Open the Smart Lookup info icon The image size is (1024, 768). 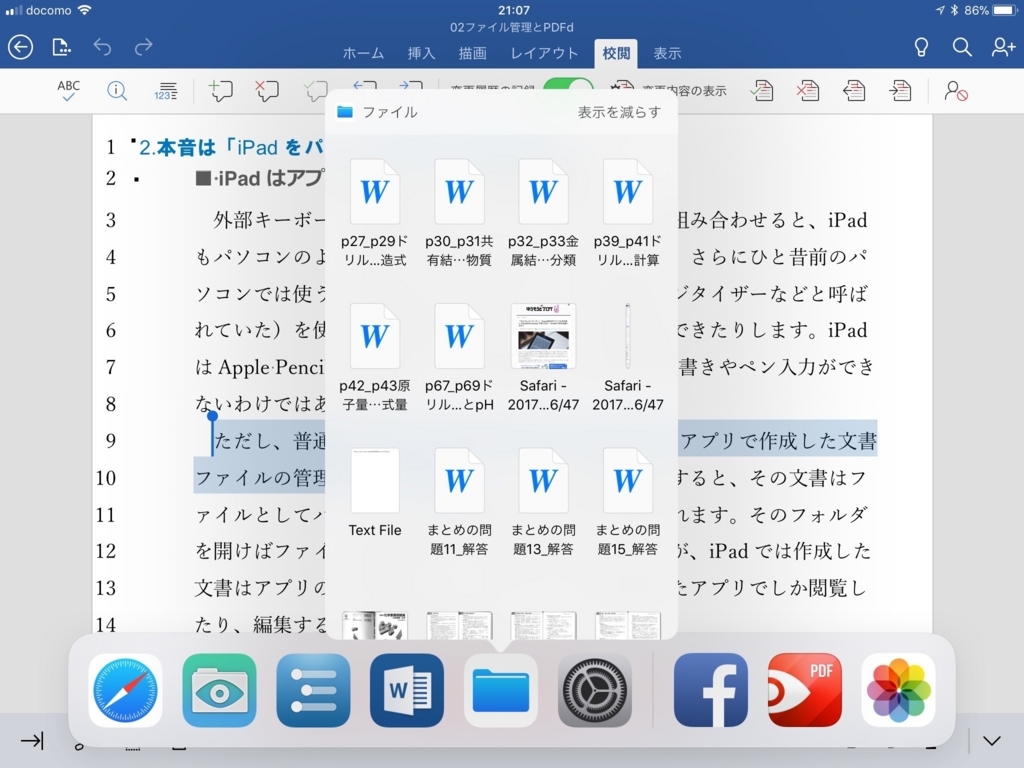pos(117,91)
